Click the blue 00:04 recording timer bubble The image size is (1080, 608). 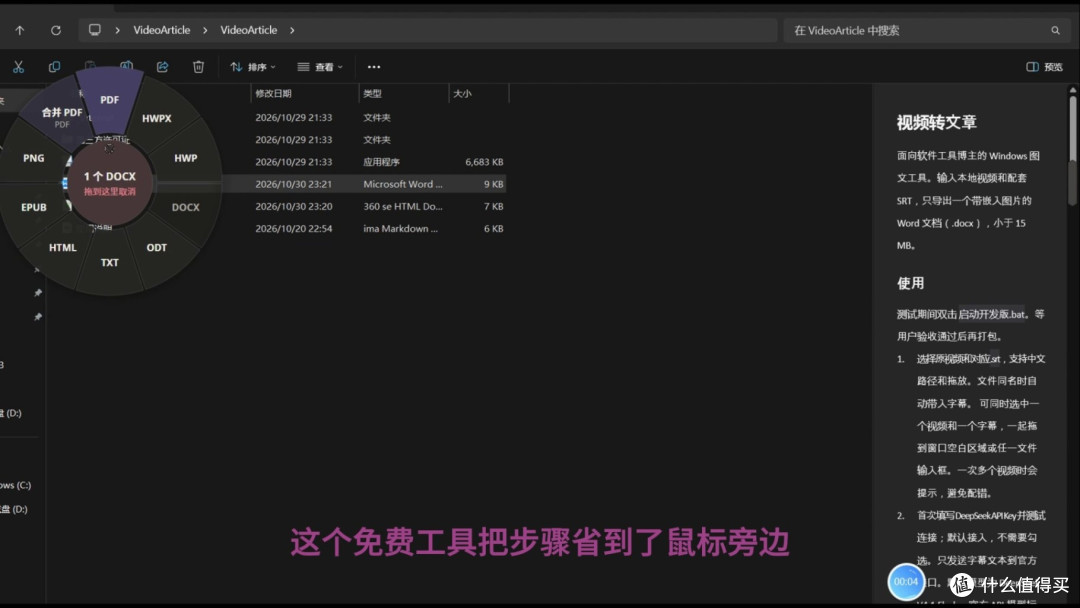point(906,582)
